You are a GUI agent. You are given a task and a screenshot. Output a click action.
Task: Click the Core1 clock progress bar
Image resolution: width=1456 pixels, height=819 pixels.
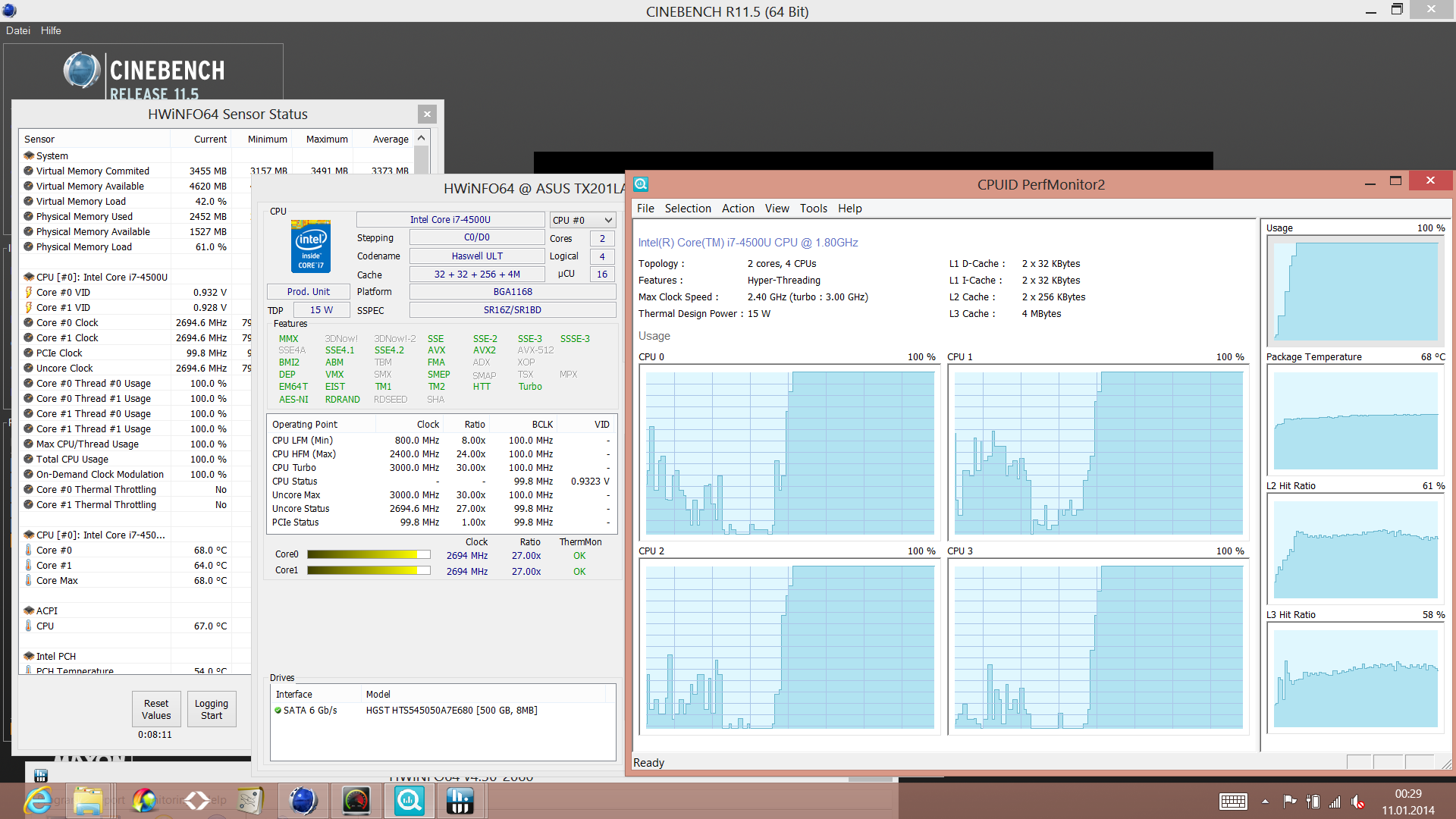click(x=369, y=571)
